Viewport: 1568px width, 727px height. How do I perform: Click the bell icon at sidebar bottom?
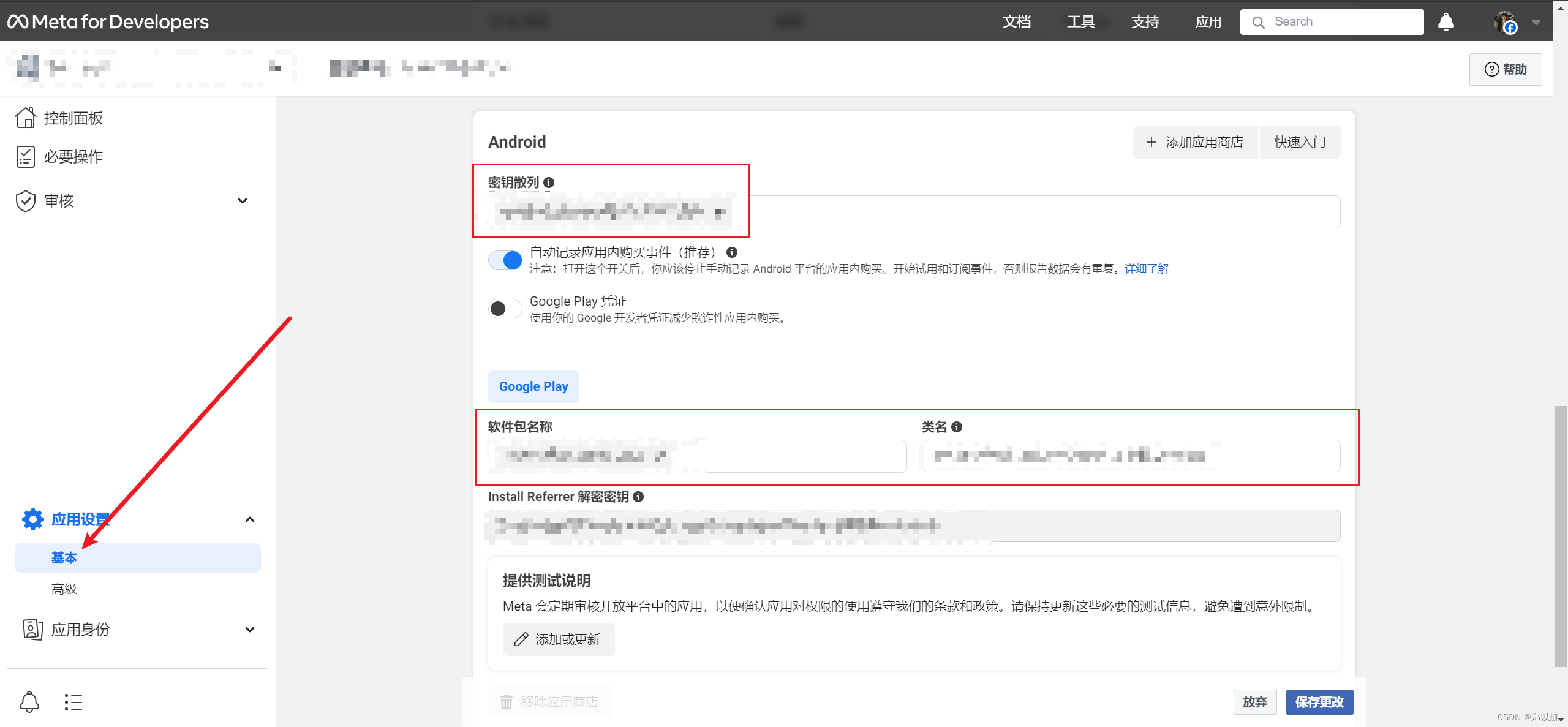click(29, 702)
